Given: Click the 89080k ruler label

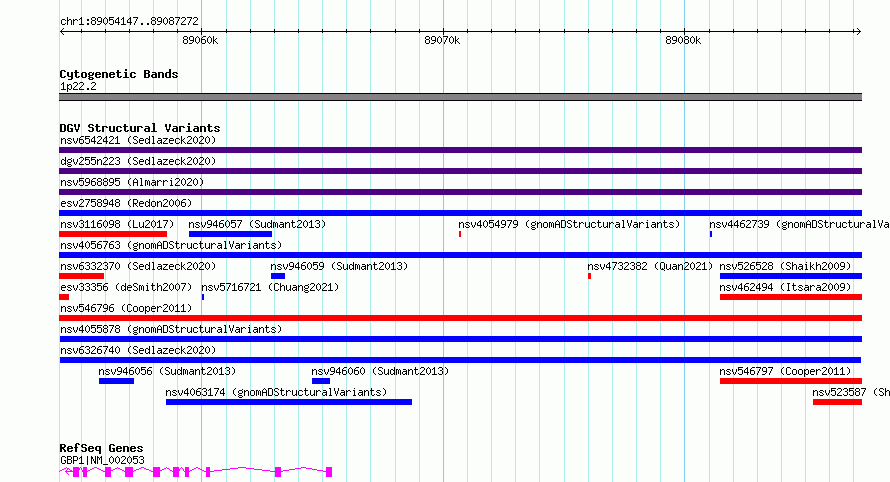Looking at the screenshot, I should tap(683, 41).
